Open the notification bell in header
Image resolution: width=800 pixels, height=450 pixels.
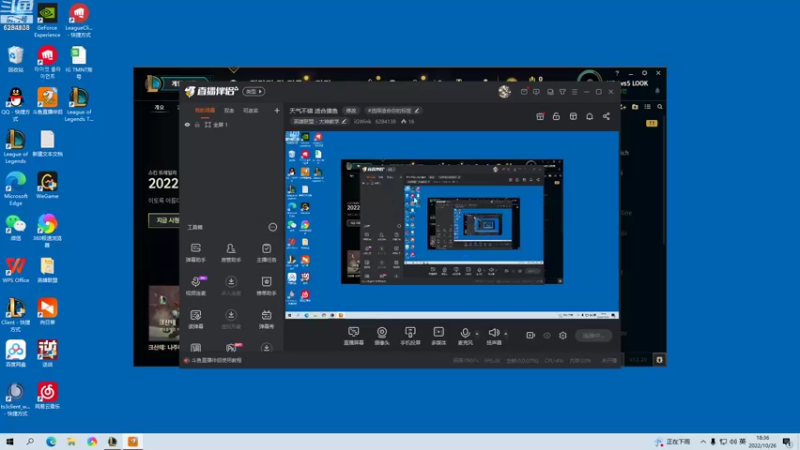click(x=589, y=116)
